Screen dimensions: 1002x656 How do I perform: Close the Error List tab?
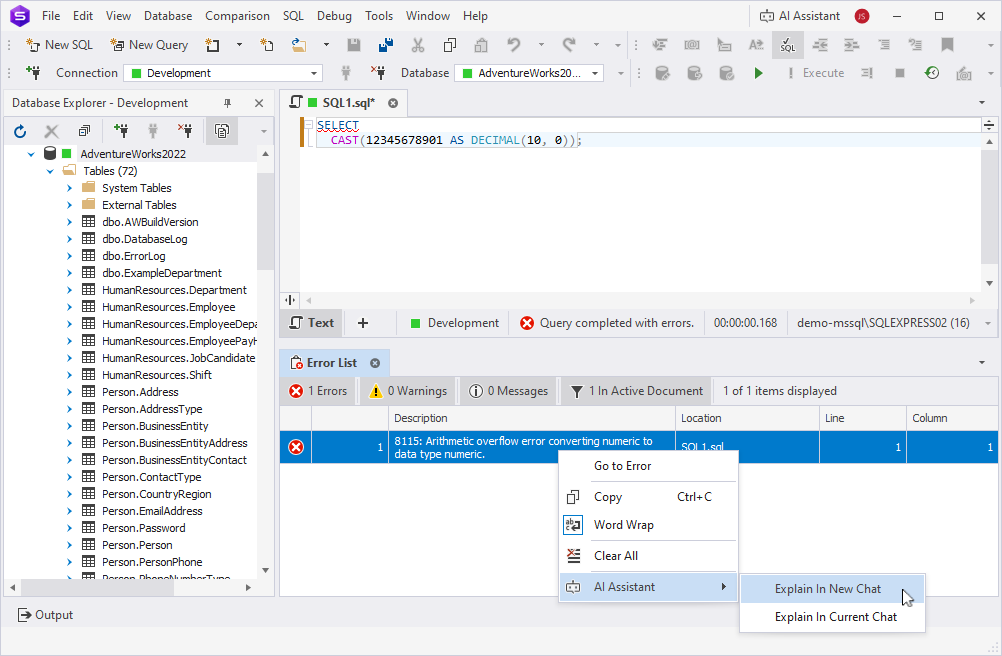pos(375,363)
